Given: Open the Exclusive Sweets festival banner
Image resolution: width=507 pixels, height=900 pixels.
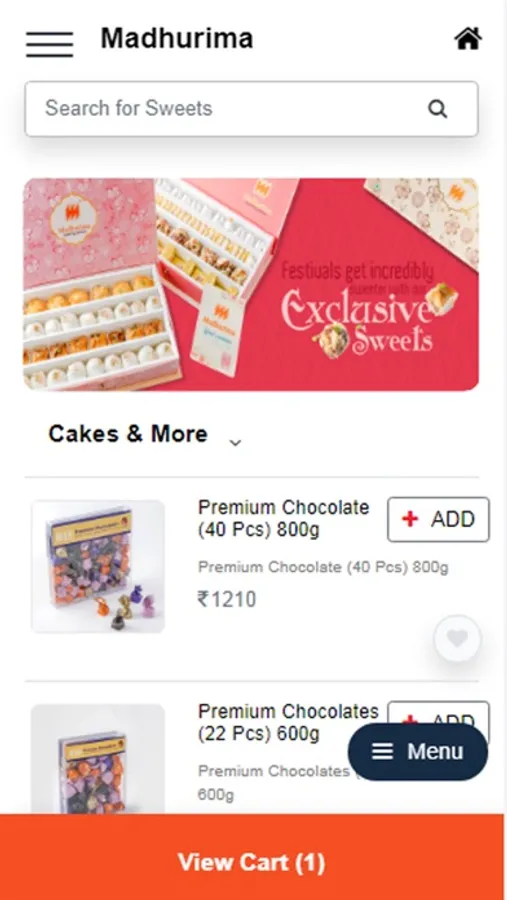Looking at the screenshot, I should pyautogui.click(x=251, y=284).
